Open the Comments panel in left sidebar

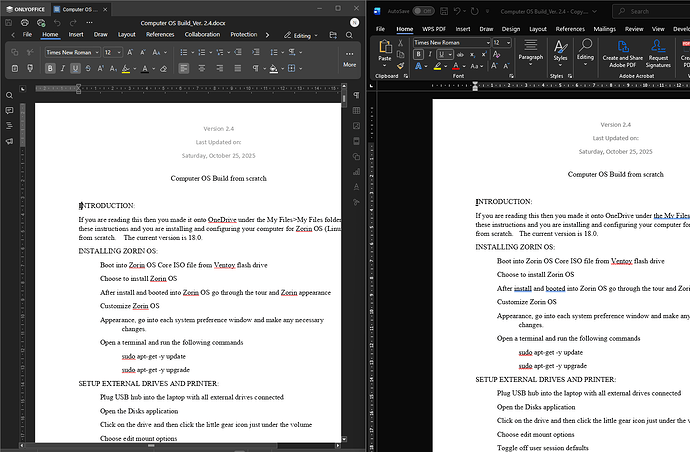[10, 112]
